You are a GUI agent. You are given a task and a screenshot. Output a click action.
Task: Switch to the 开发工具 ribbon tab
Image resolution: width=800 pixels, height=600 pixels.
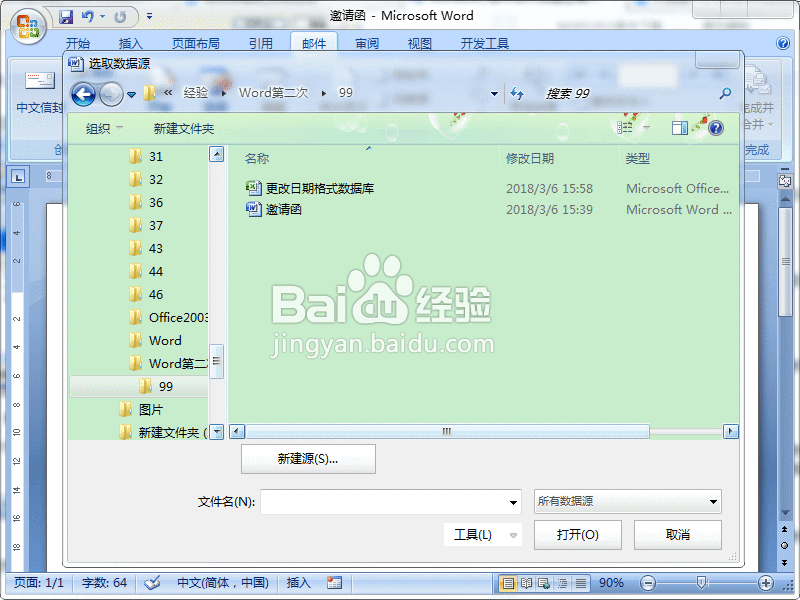[485, 44]
